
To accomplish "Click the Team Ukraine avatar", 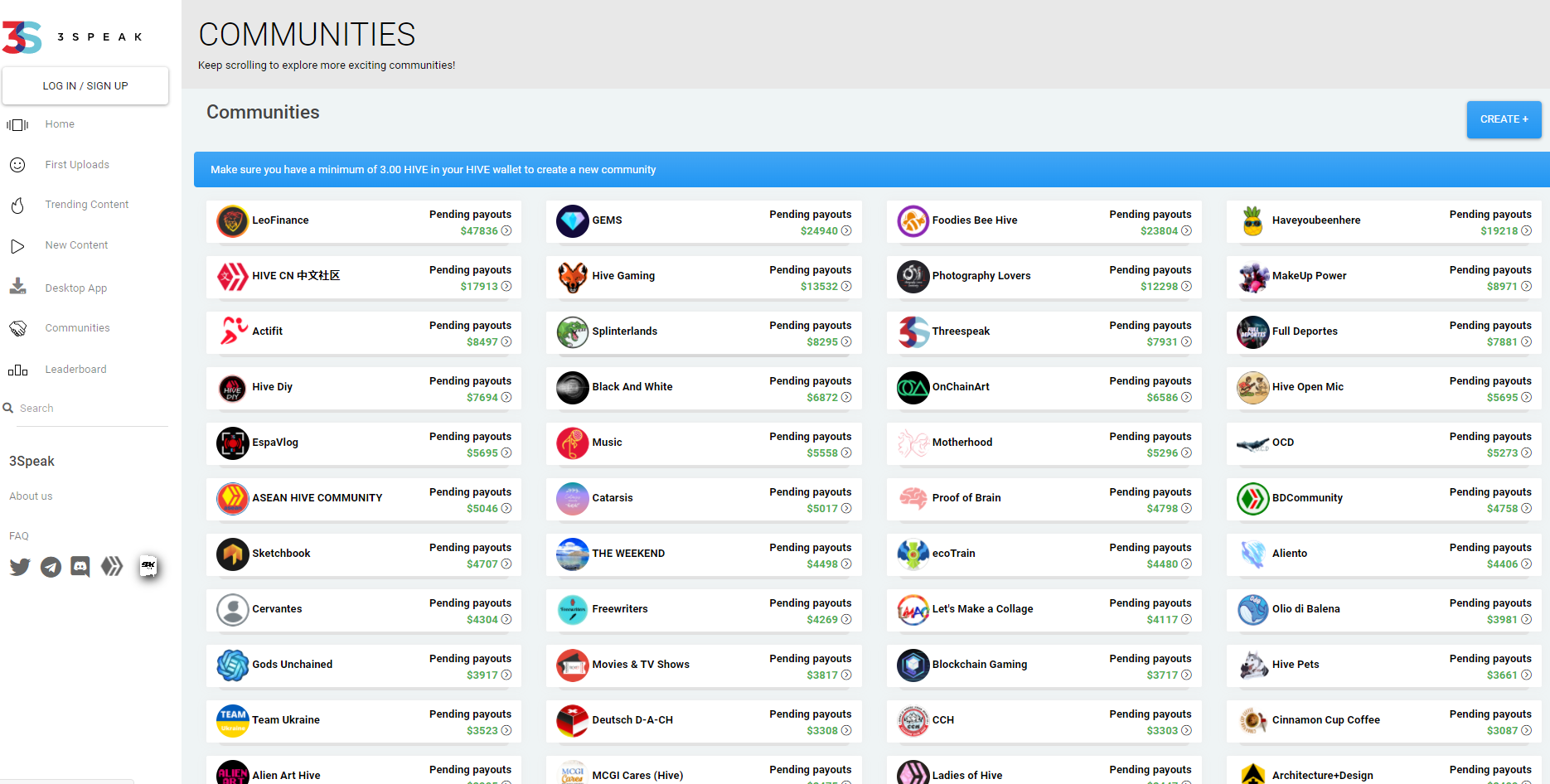I will [233, 721].
